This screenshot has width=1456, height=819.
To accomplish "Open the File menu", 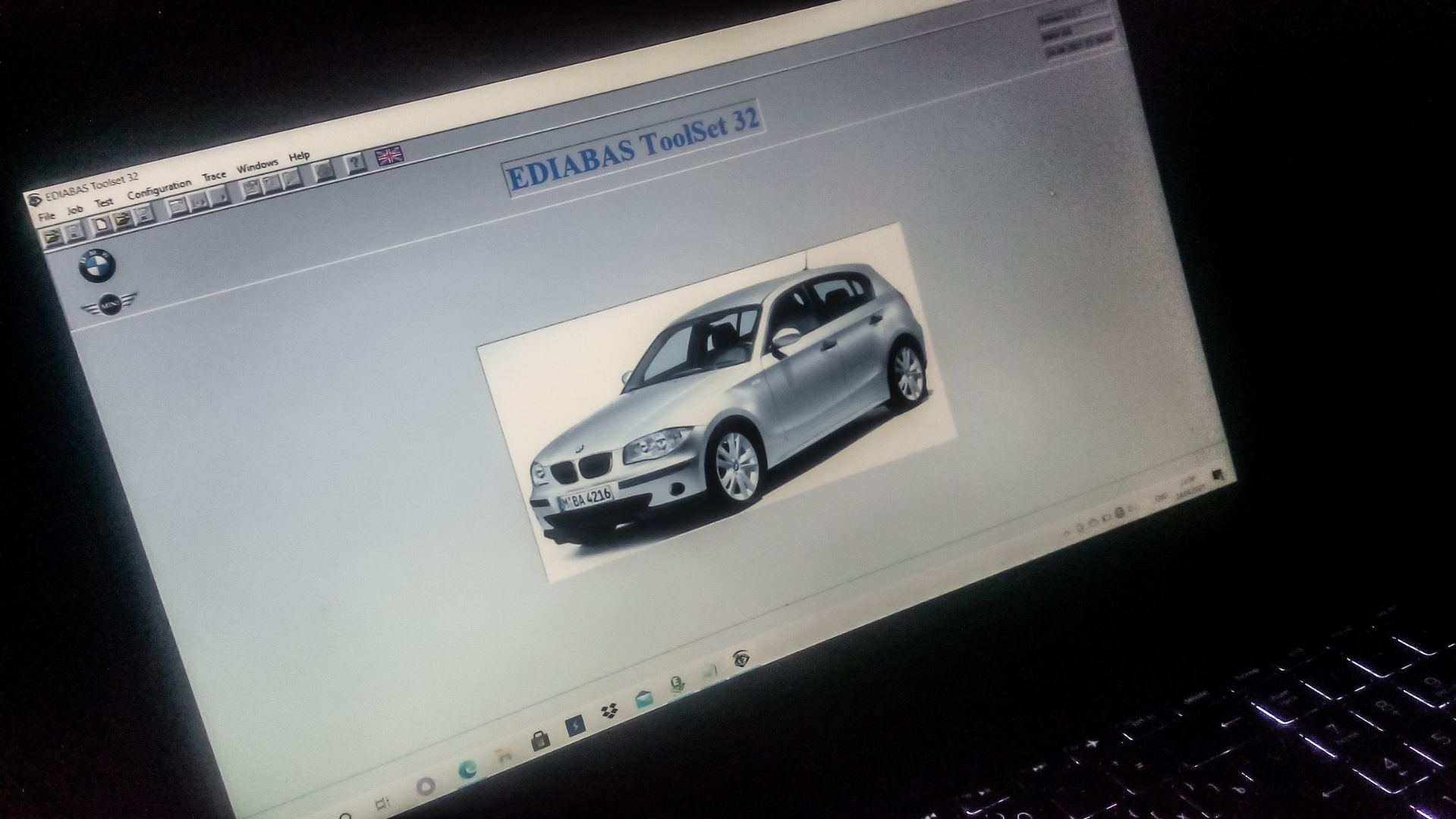I will click(47, 216).
